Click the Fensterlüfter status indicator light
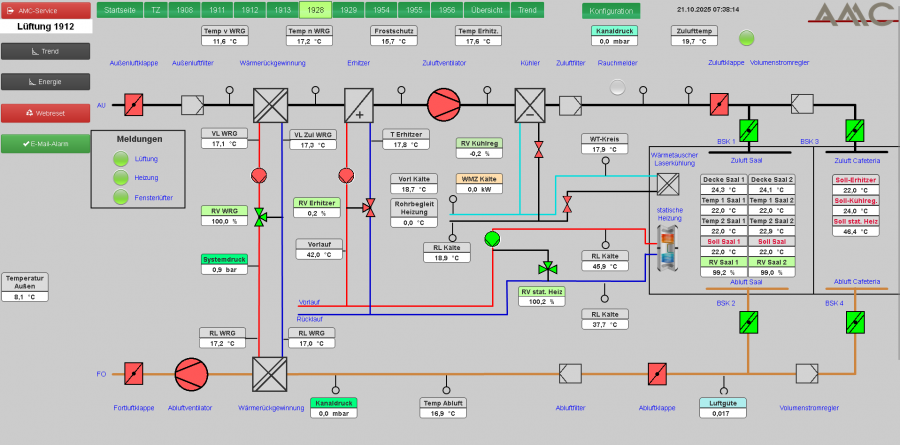The height and width of the screenshot is (445, 900). (121, 198)
